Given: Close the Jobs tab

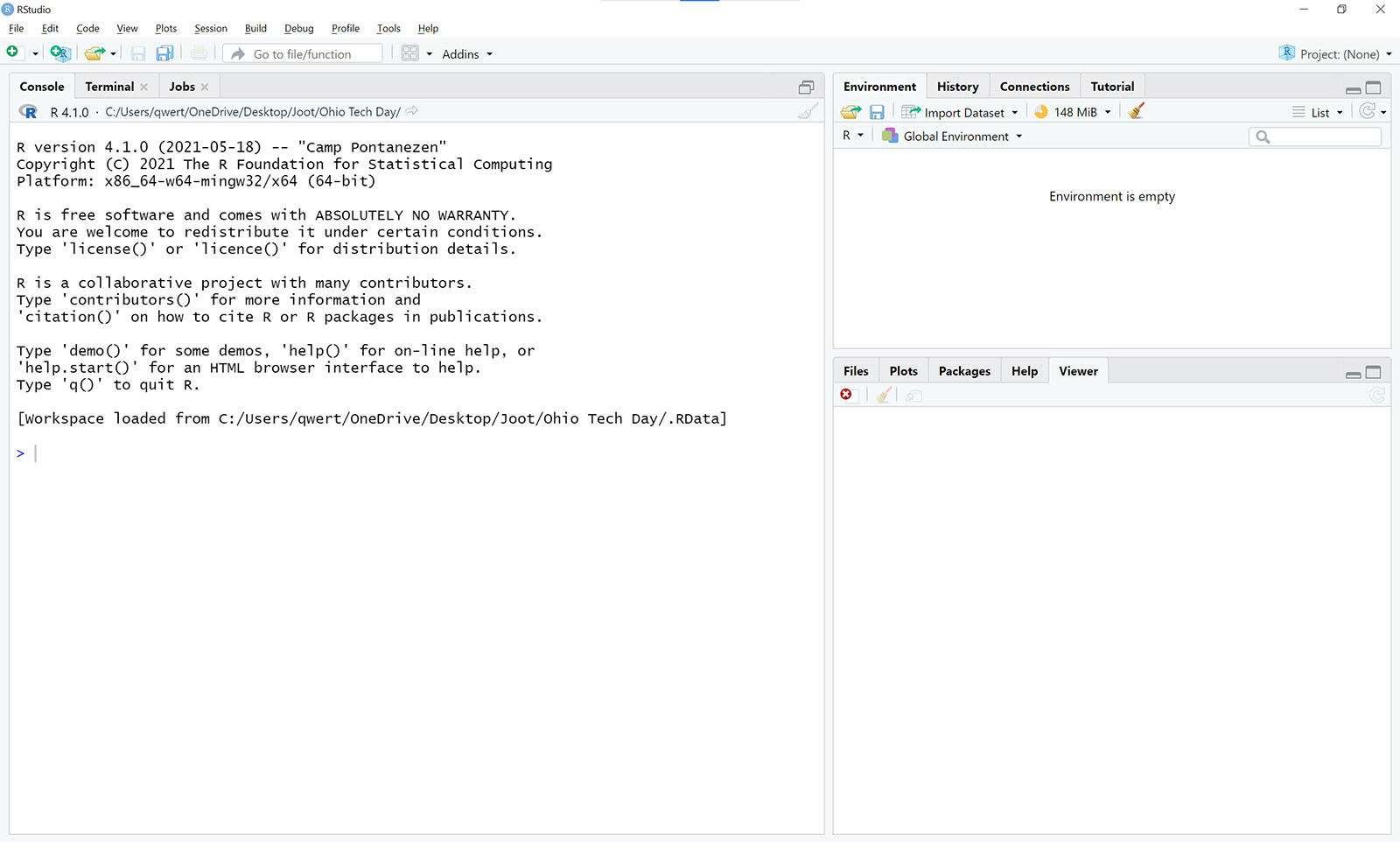Looking at the screenshot, I should [x=205, y=87].
